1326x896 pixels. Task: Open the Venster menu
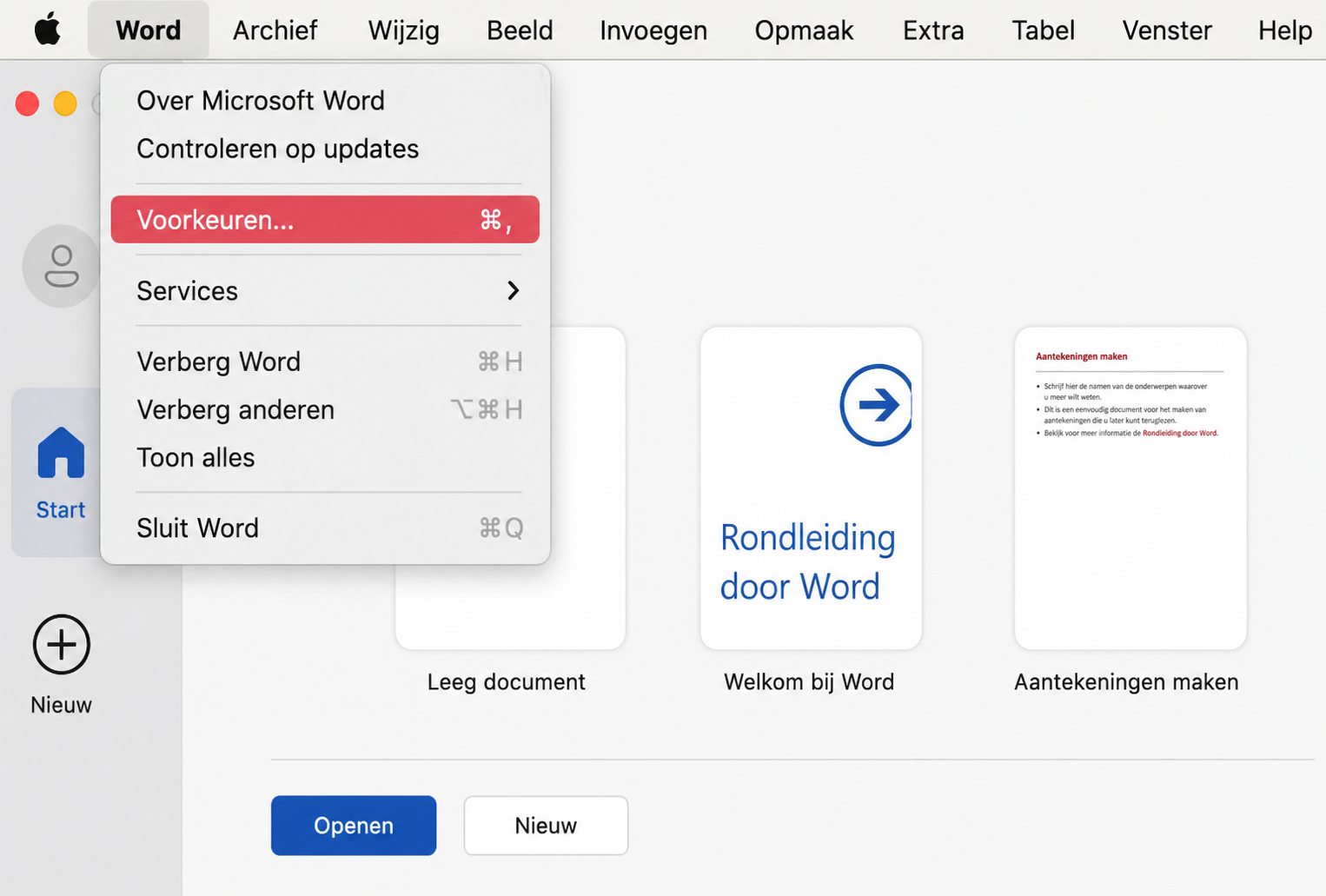pos(1167,30)
